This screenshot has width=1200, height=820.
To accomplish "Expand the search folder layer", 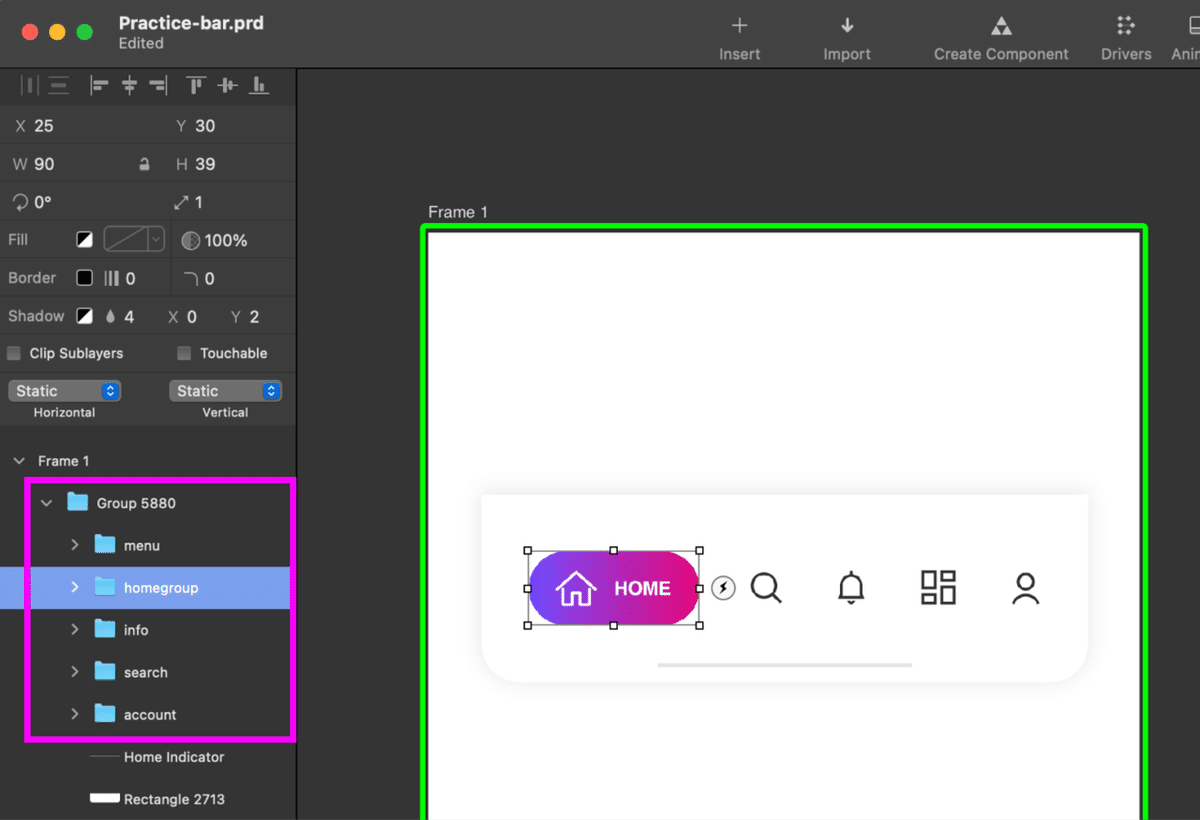I will click(x=74, y=672).
